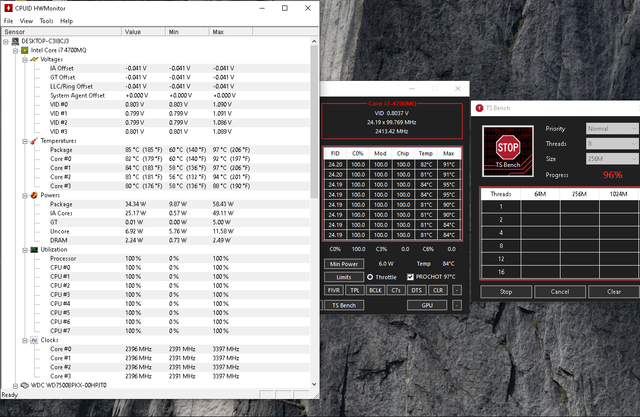Expand the WDC WD7500BPKX drive node

pos(16,386)
